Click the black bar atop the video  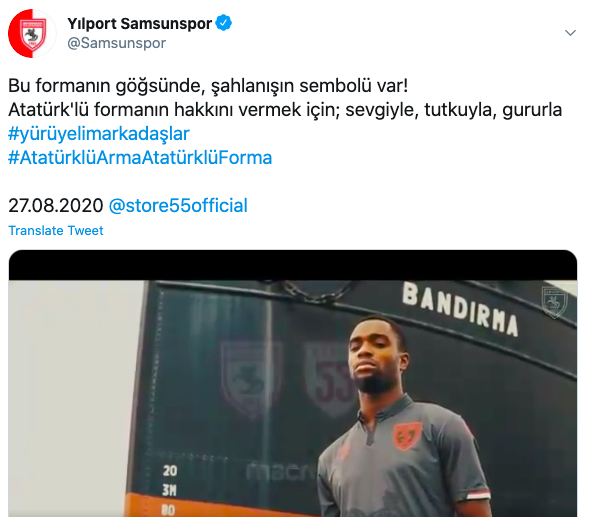293,265
